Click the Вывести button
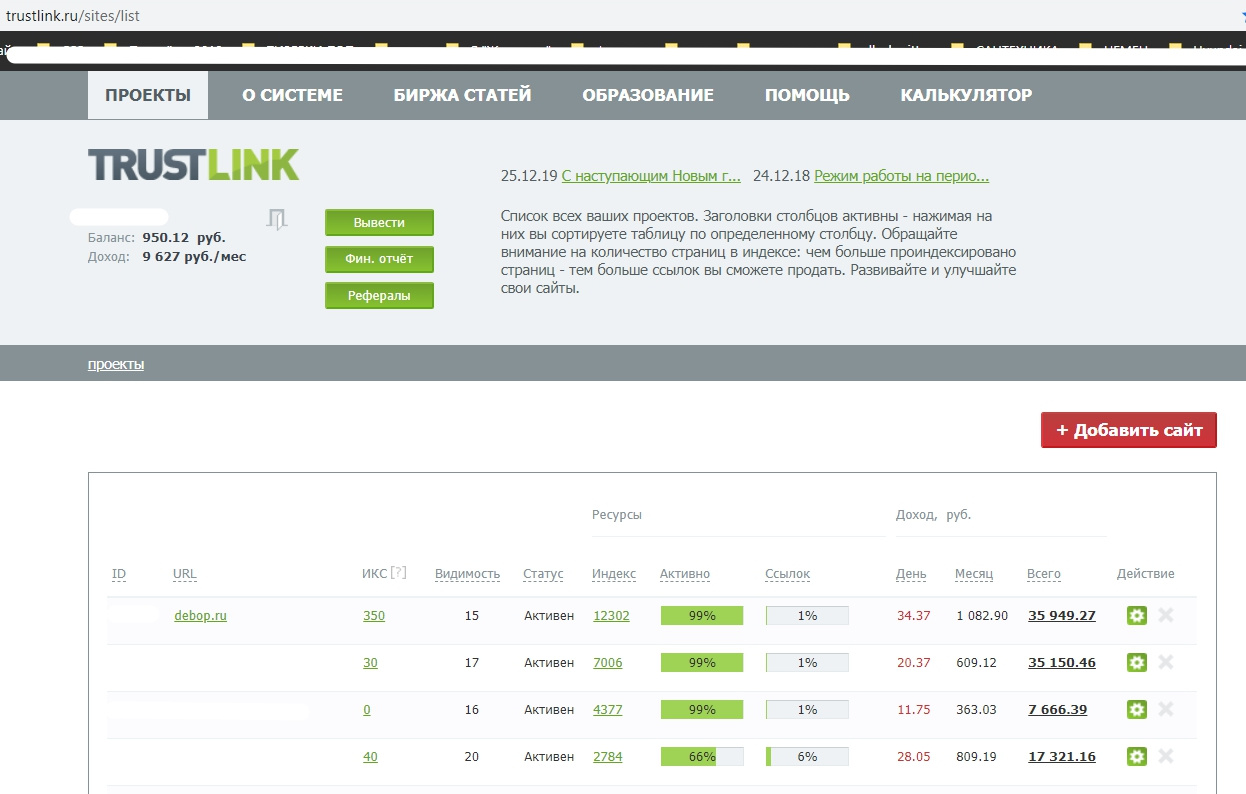The height and width of the screenshot is (794, 1246). [x=379, y=223]
